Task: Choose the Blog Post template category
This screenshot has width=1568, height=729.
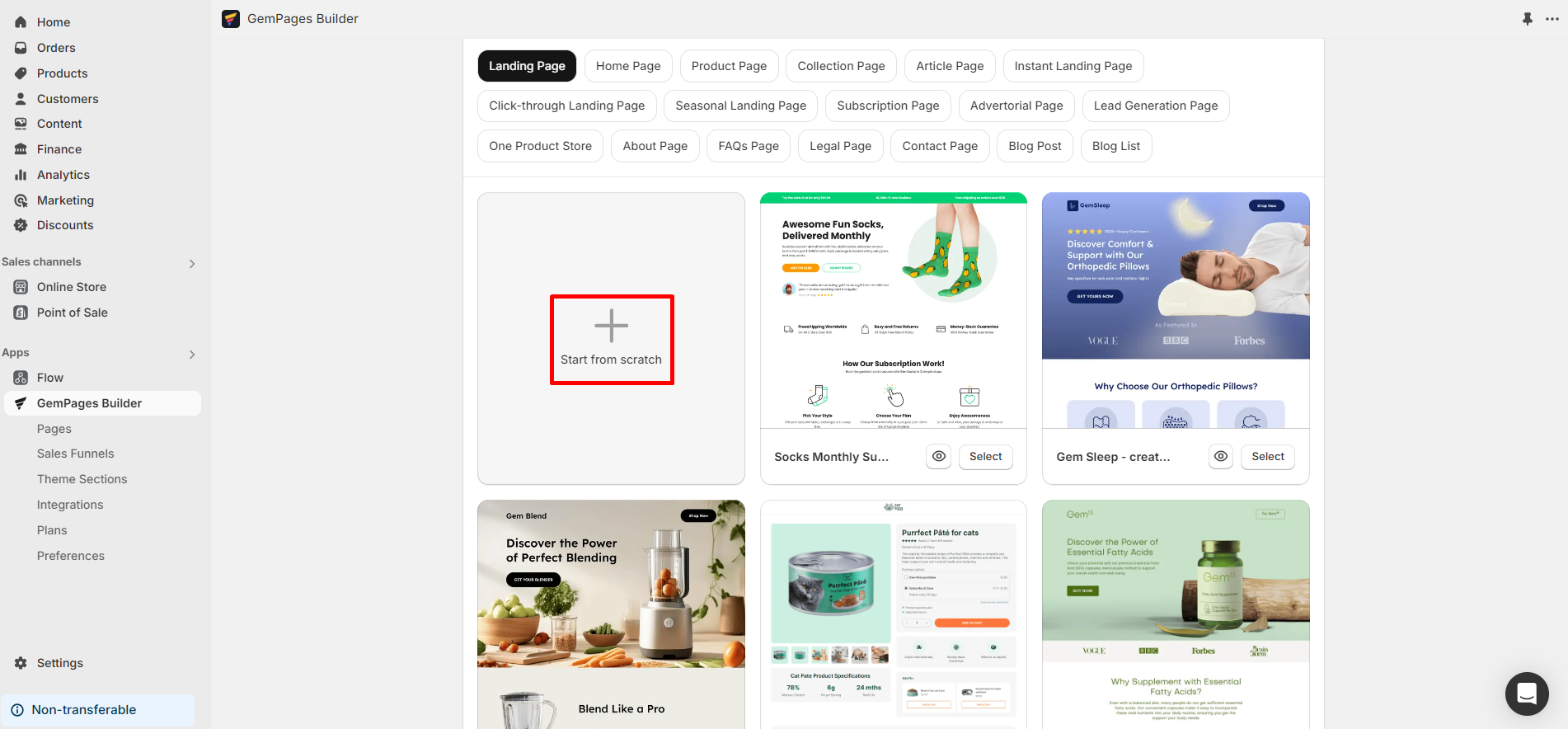Action: coord(1035,146)
